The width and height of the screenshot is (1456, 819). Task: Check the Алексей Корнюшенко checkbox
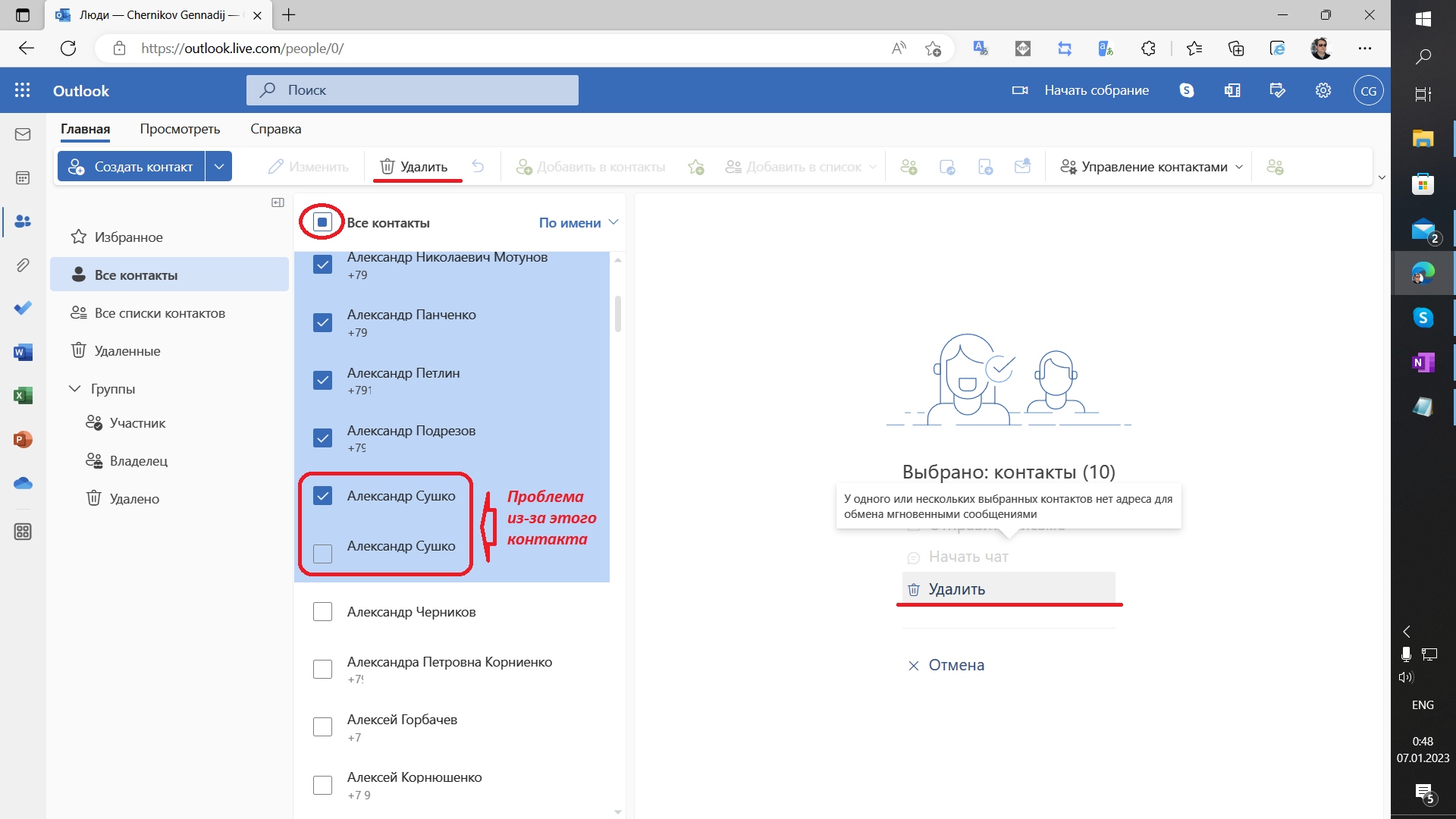[x=322, y=785]
